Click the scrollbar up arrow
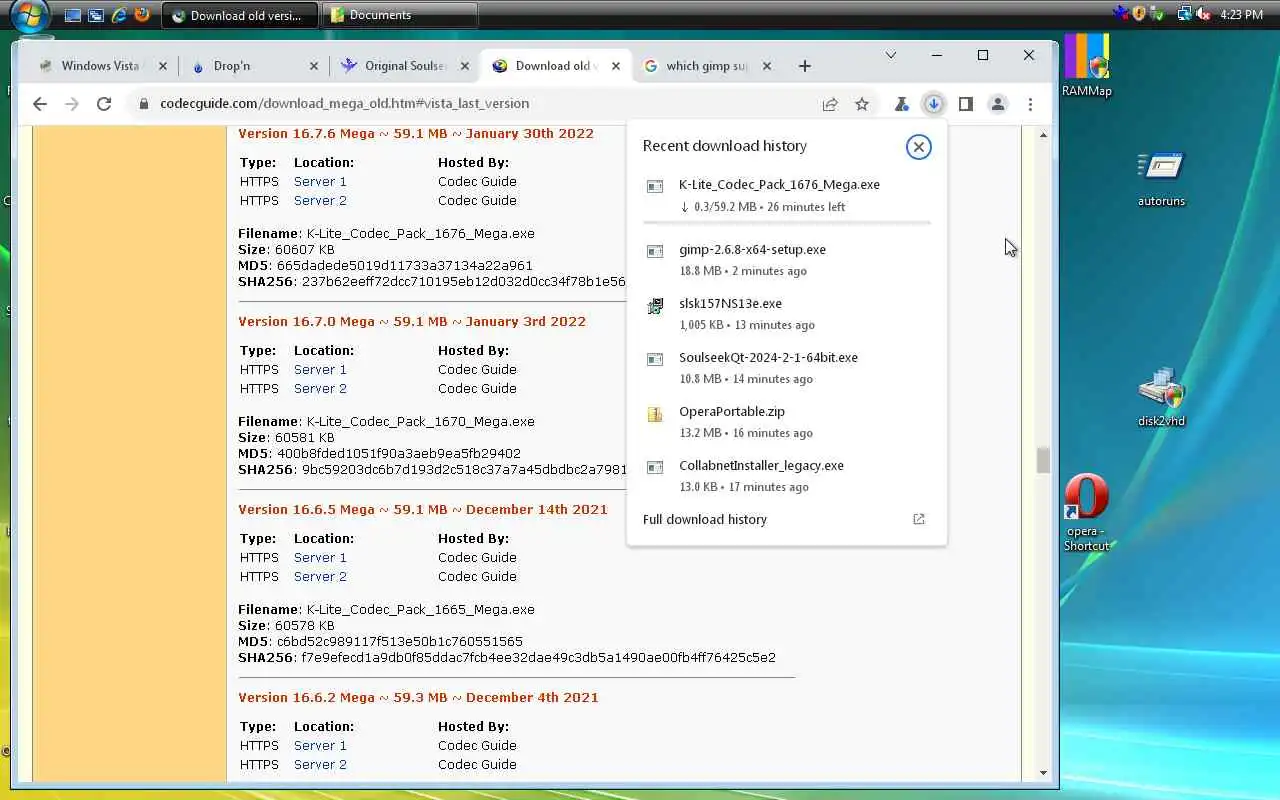 pyautogui.click(x=1043, y=135)
